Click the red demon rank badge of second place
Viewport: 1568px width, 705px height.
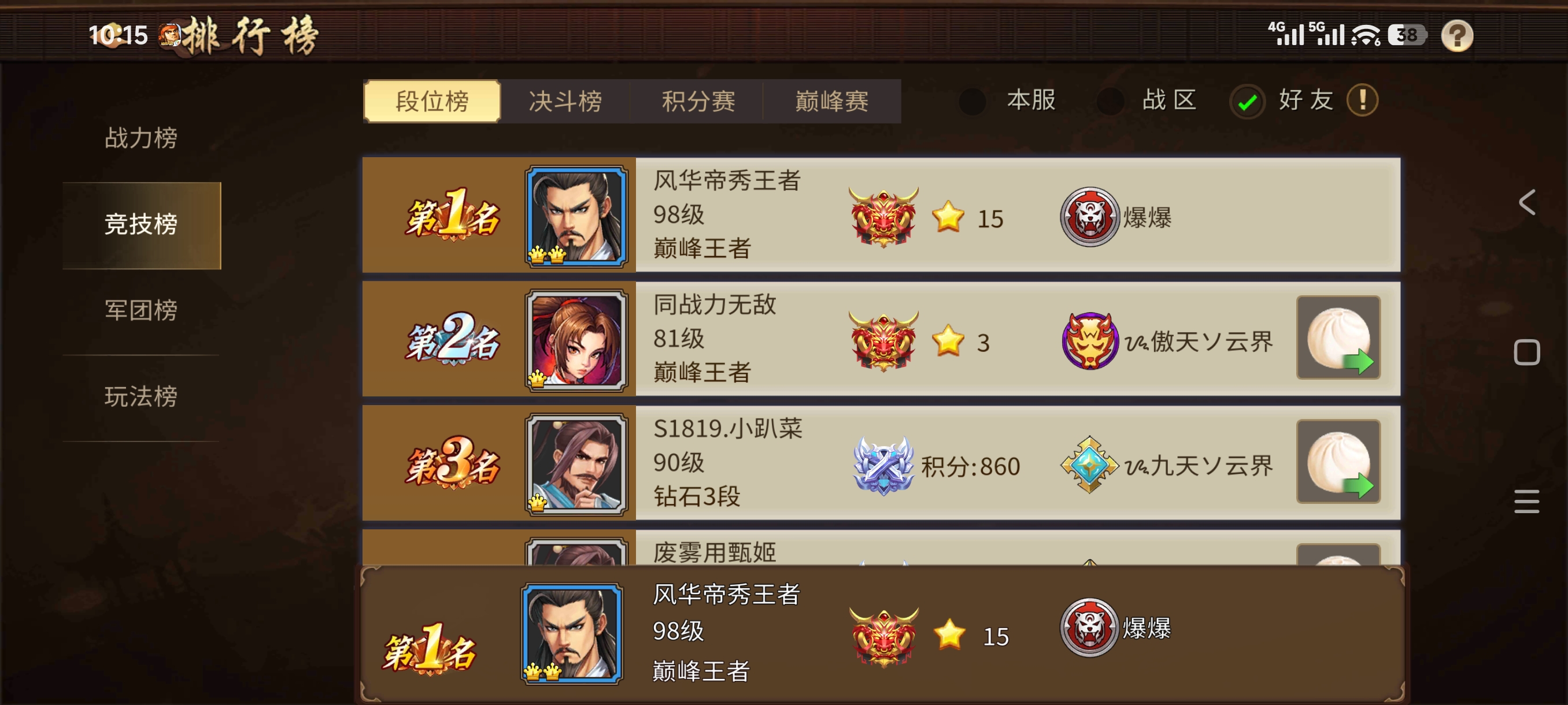coord(883,340)
